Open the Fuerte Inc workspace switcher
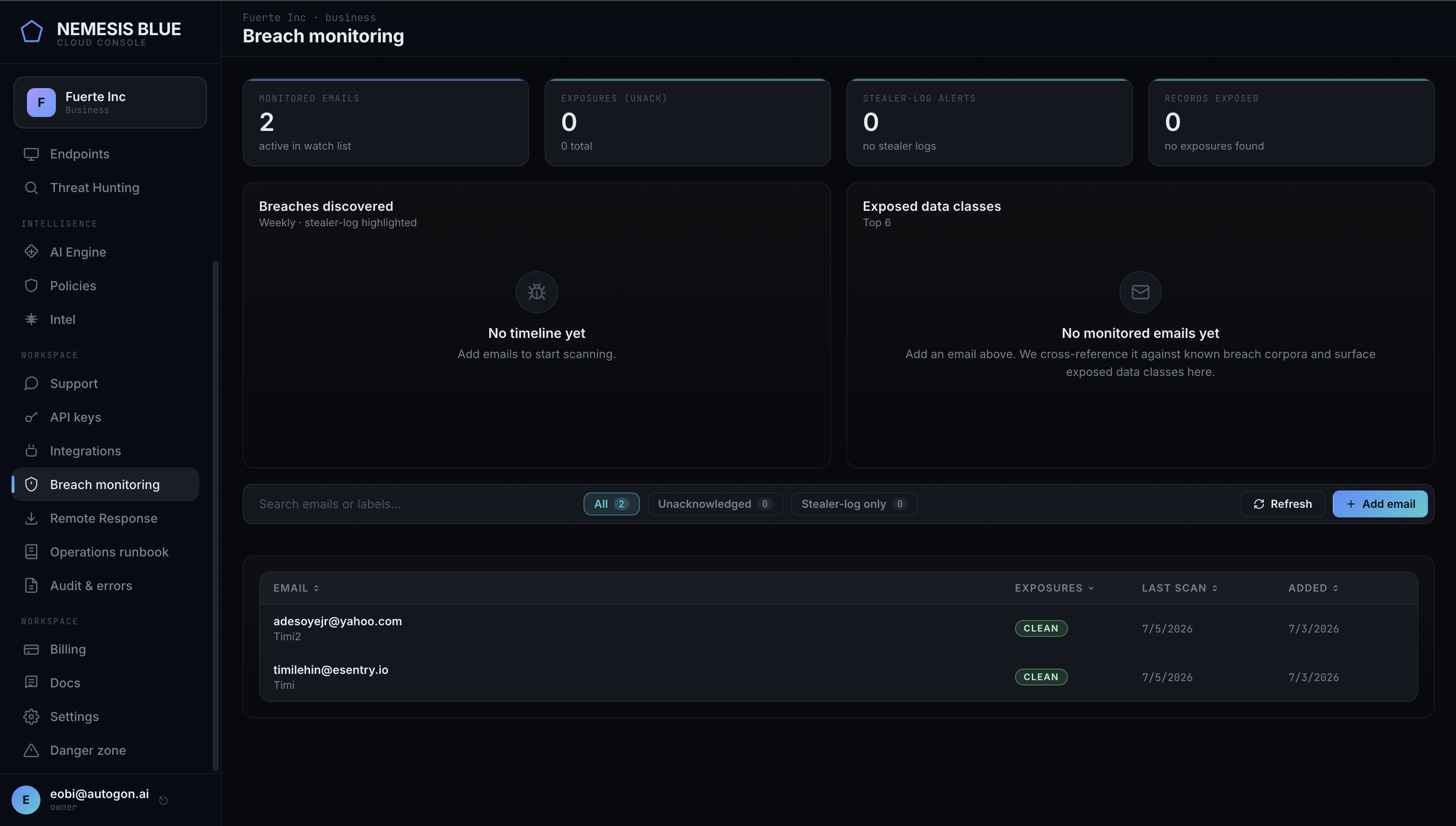This screenshot has width=1456, height=826. coord(110,103)
